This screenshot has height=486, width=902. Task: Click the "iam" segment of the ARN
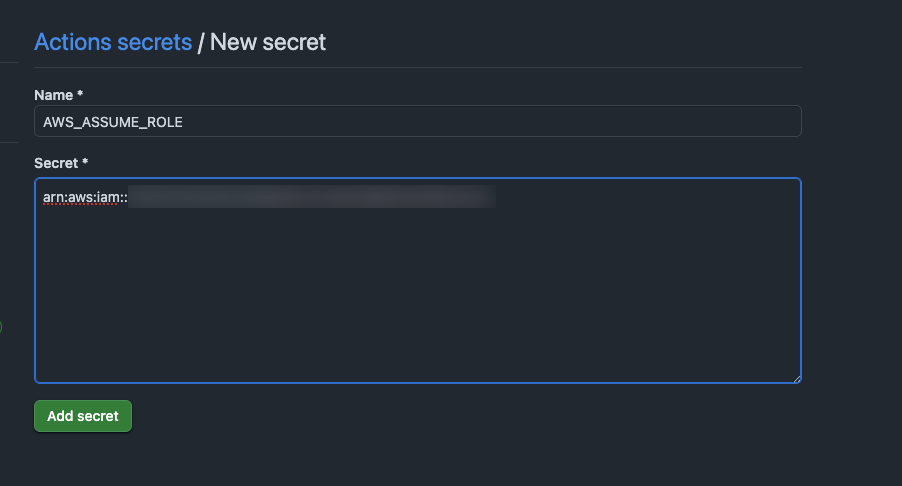108,197
